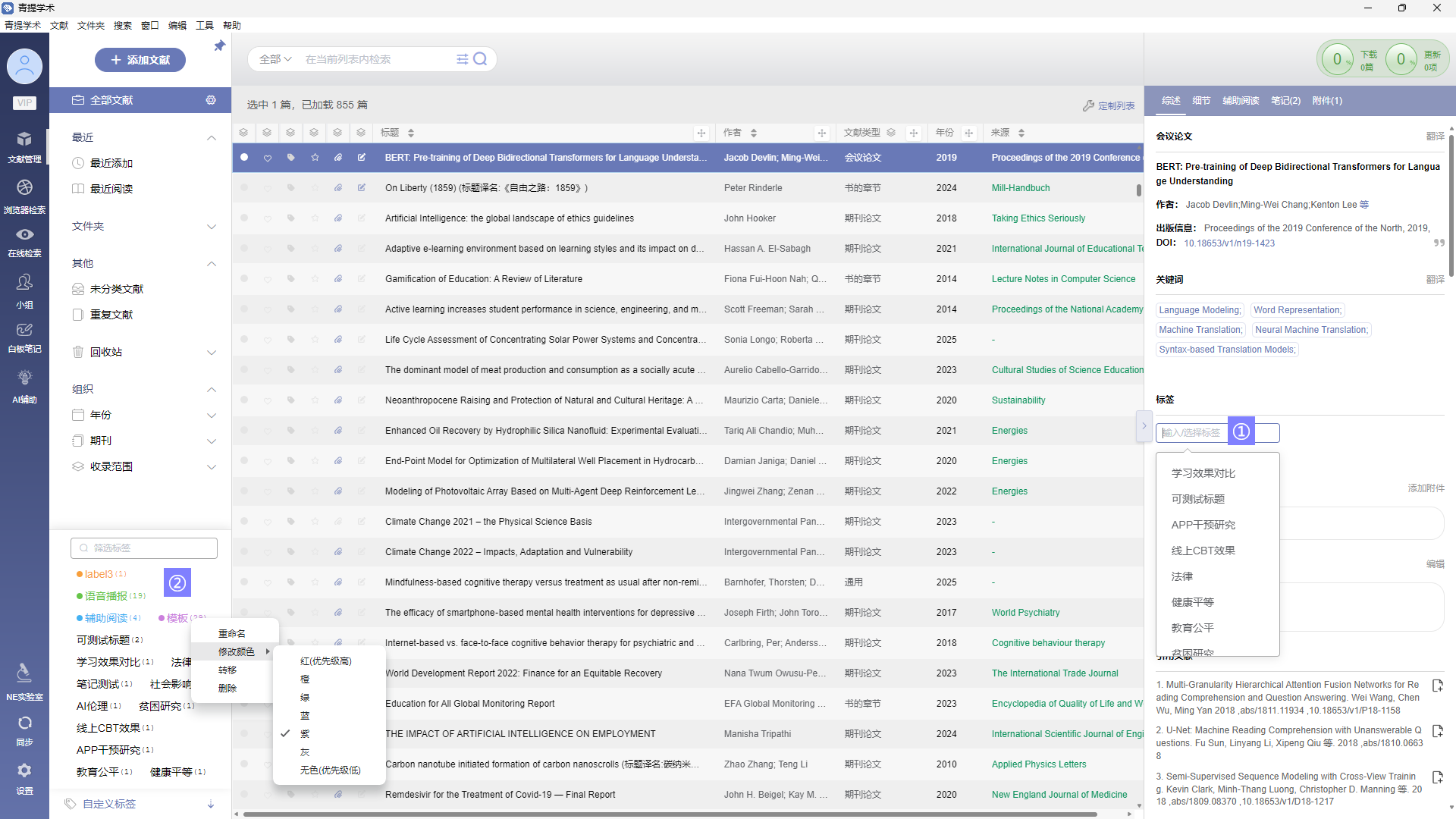Choose 重命名 in the tag context menu

click(x=231, y=634)
